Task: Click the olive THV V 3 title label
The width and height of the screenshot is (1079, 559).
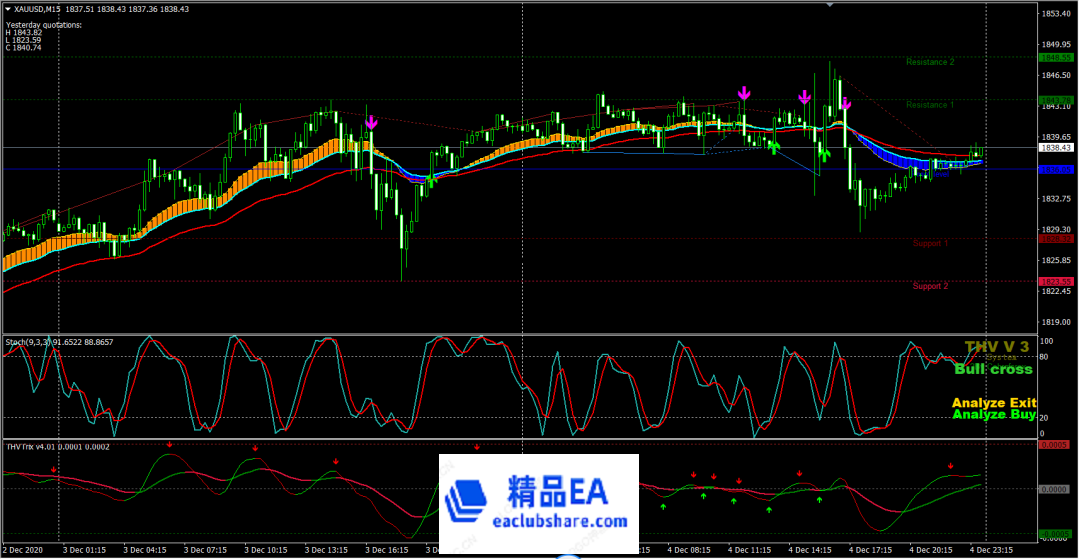Action: click(996, 346)
